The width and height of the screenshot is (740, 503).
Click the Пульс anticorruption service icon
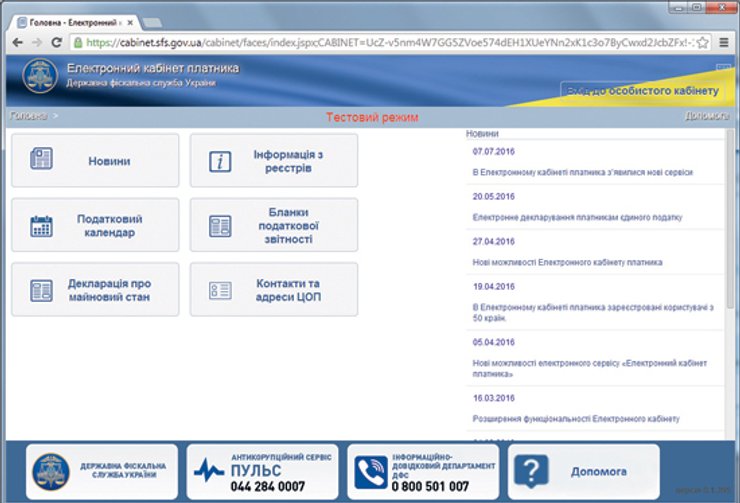click(210, 470)
